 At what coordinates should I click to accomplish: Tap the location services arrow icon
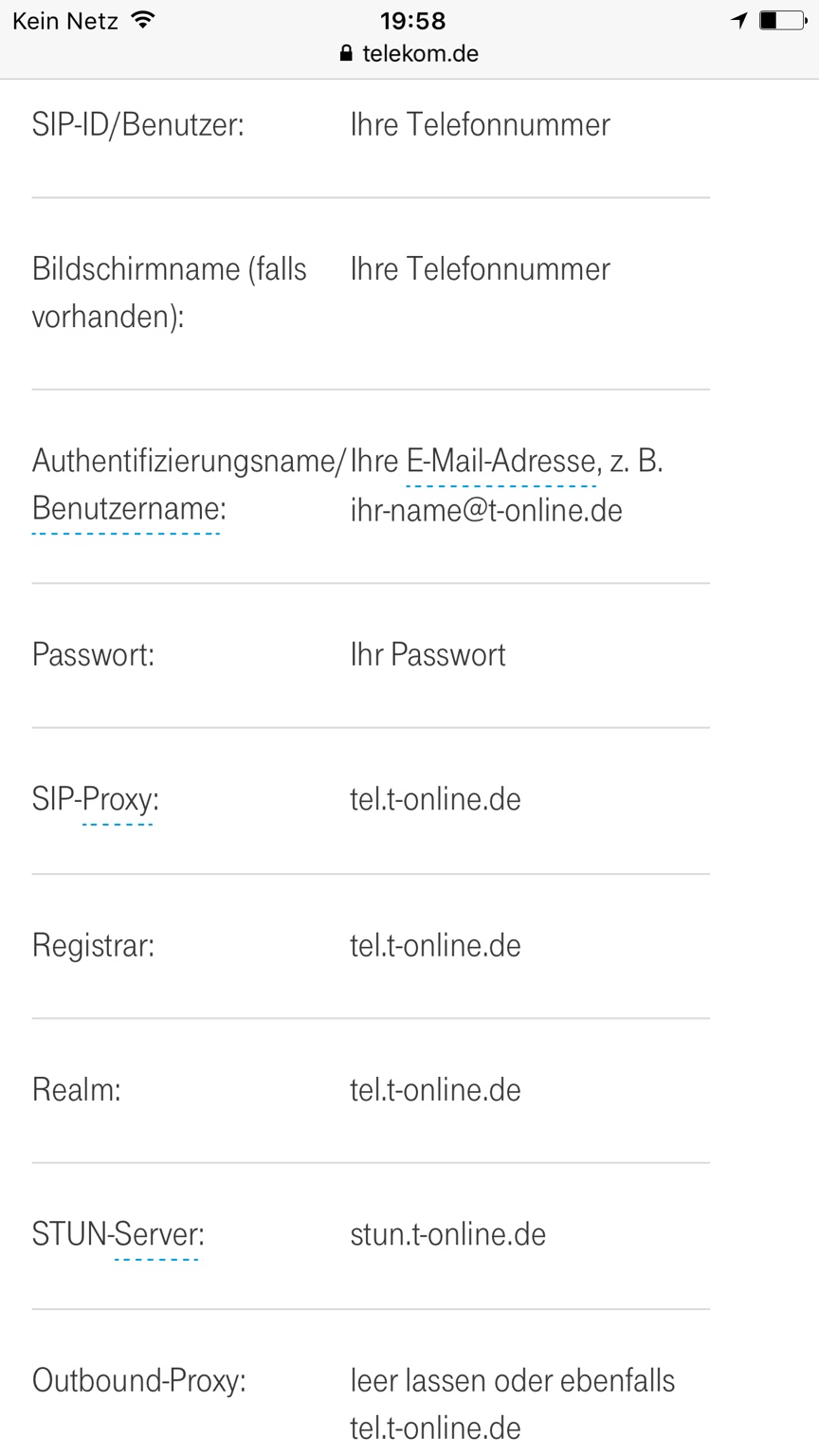739,20
